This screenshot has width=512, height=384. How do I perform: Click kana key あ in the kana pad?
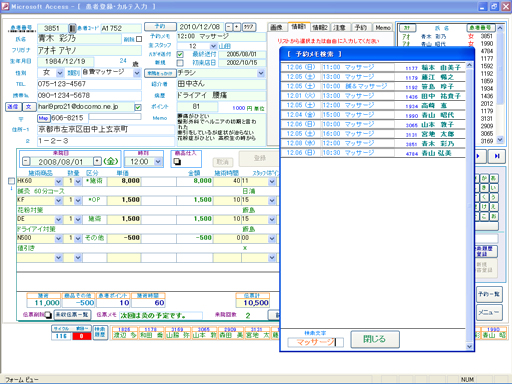pyautogui.click(x=494, y=178)
